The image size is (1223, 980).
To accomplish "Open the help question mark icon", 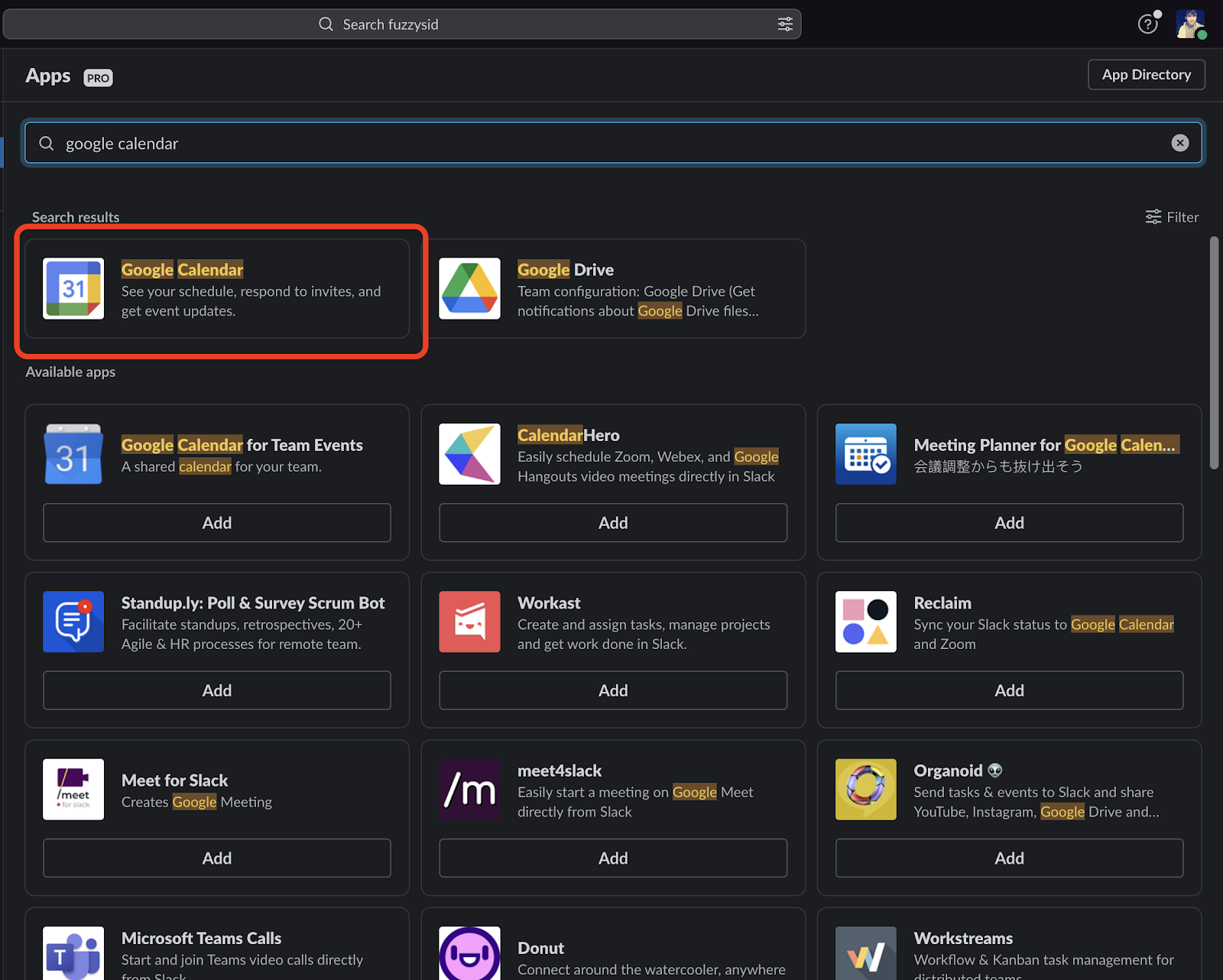I will 1147,24.
